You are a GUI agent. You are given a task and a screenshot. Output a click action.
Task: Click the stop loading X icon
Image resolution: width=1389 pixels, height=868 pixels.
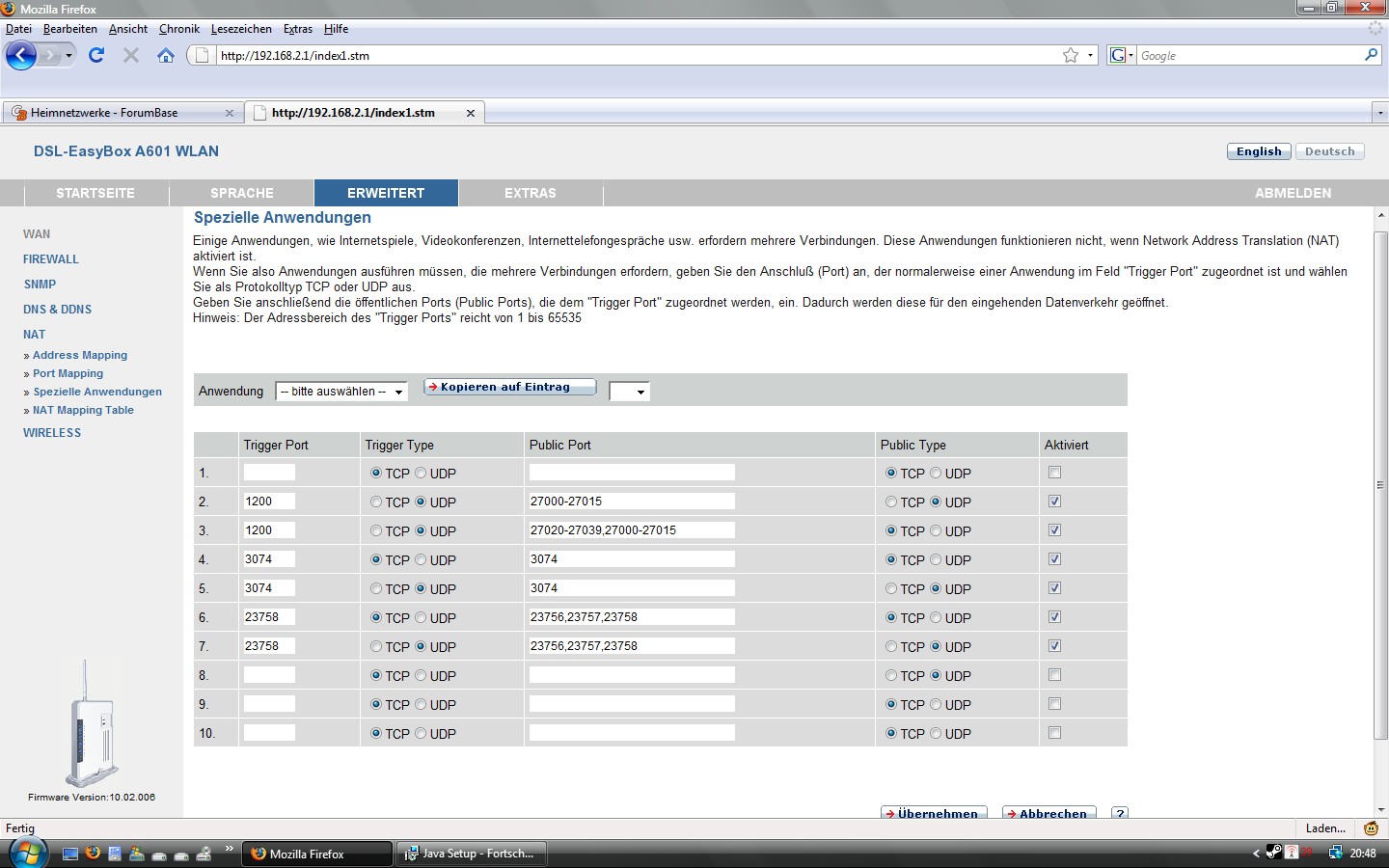(x=131, y=55)
